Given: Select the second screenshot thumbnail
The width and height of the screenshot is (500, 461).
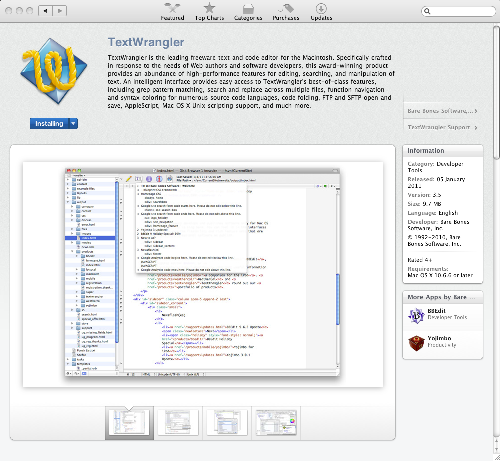Looking at the screenshot, I should [178, 422].
